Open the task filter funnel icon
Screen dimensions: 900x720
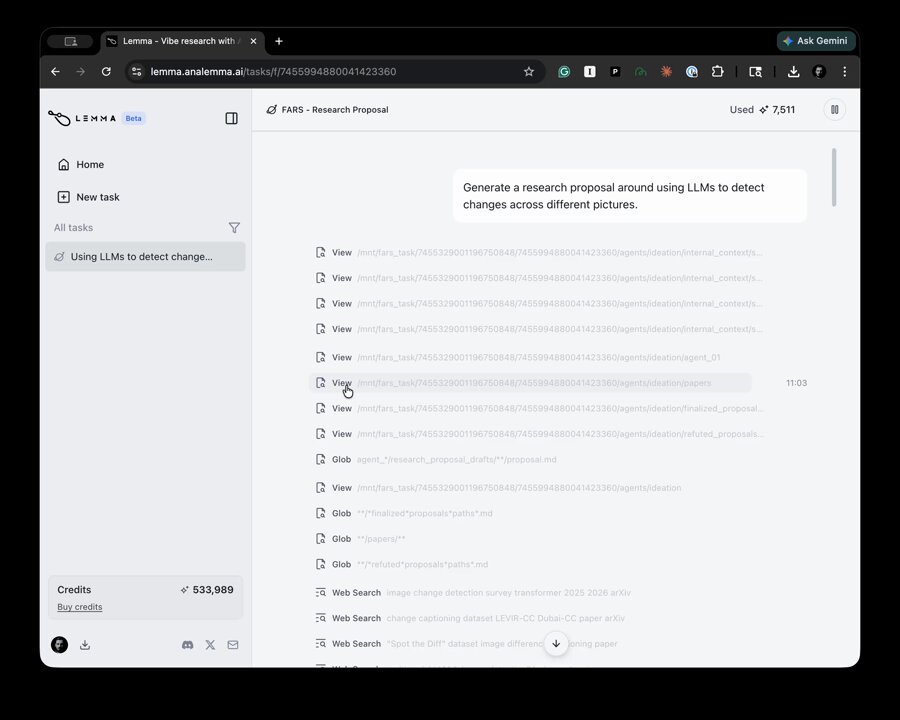click(x=234, y=228)
